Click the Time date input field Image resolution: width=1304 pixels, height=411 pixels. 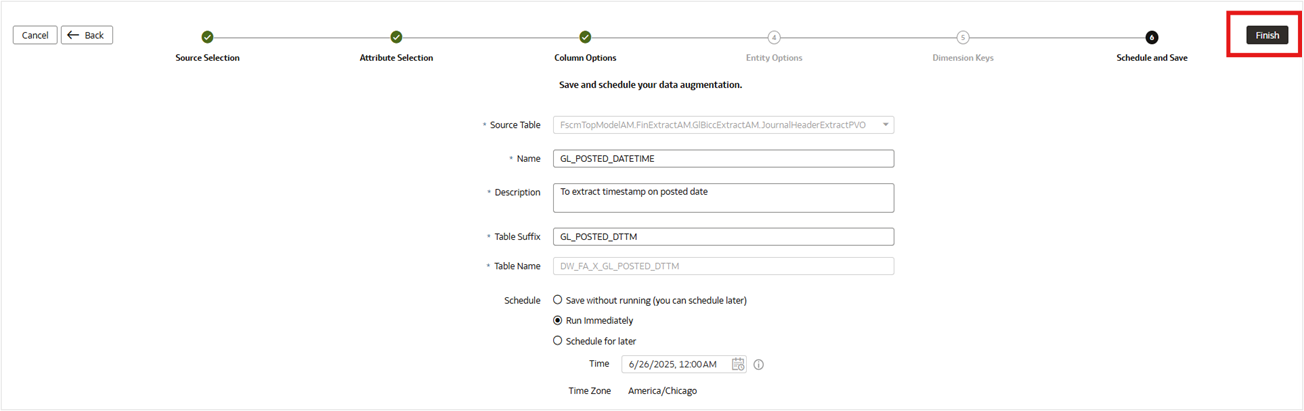(676, 364)
